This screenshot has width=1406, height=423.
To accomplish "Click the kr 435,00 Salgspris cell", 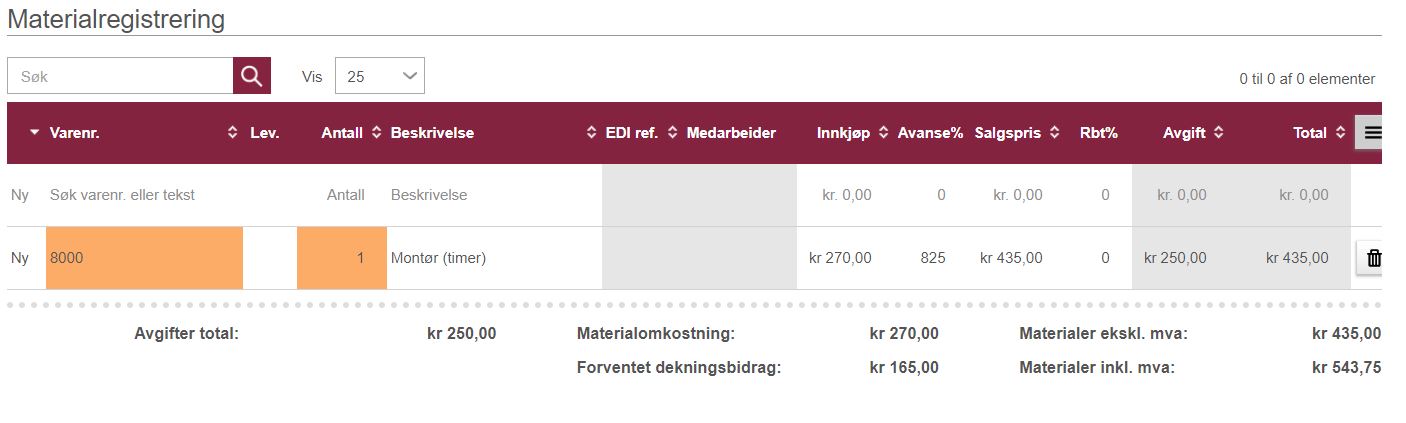I will pos(1011,258).
